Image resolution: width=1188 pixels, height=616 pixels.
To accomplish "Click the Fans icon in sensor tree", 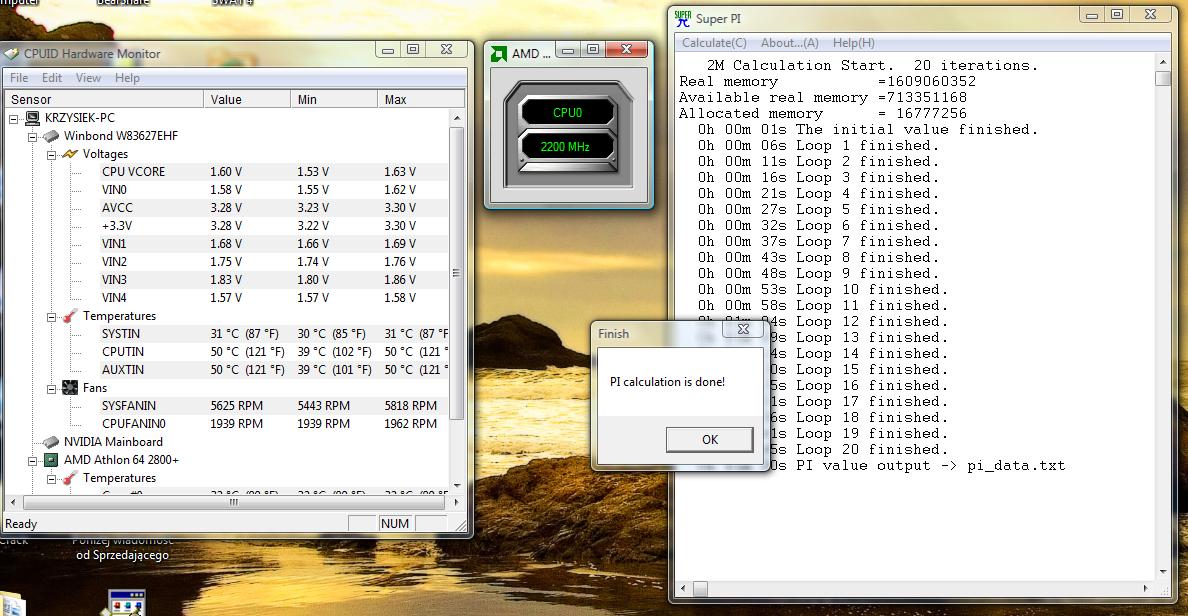I will pyautogui.click(x=69, y=388).
